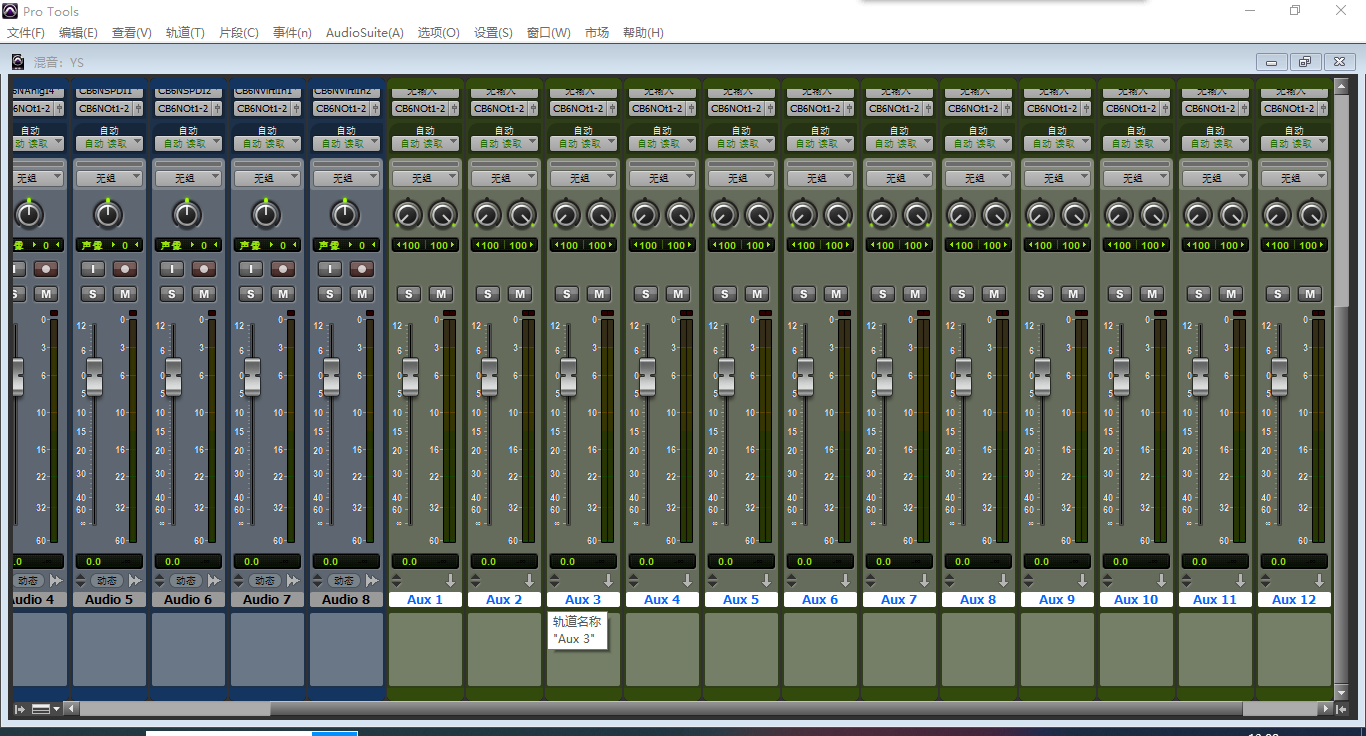Viewport: 1366px width, 736px height.
Task: Click the Aux 10 track name
Action: (1135, 600)
